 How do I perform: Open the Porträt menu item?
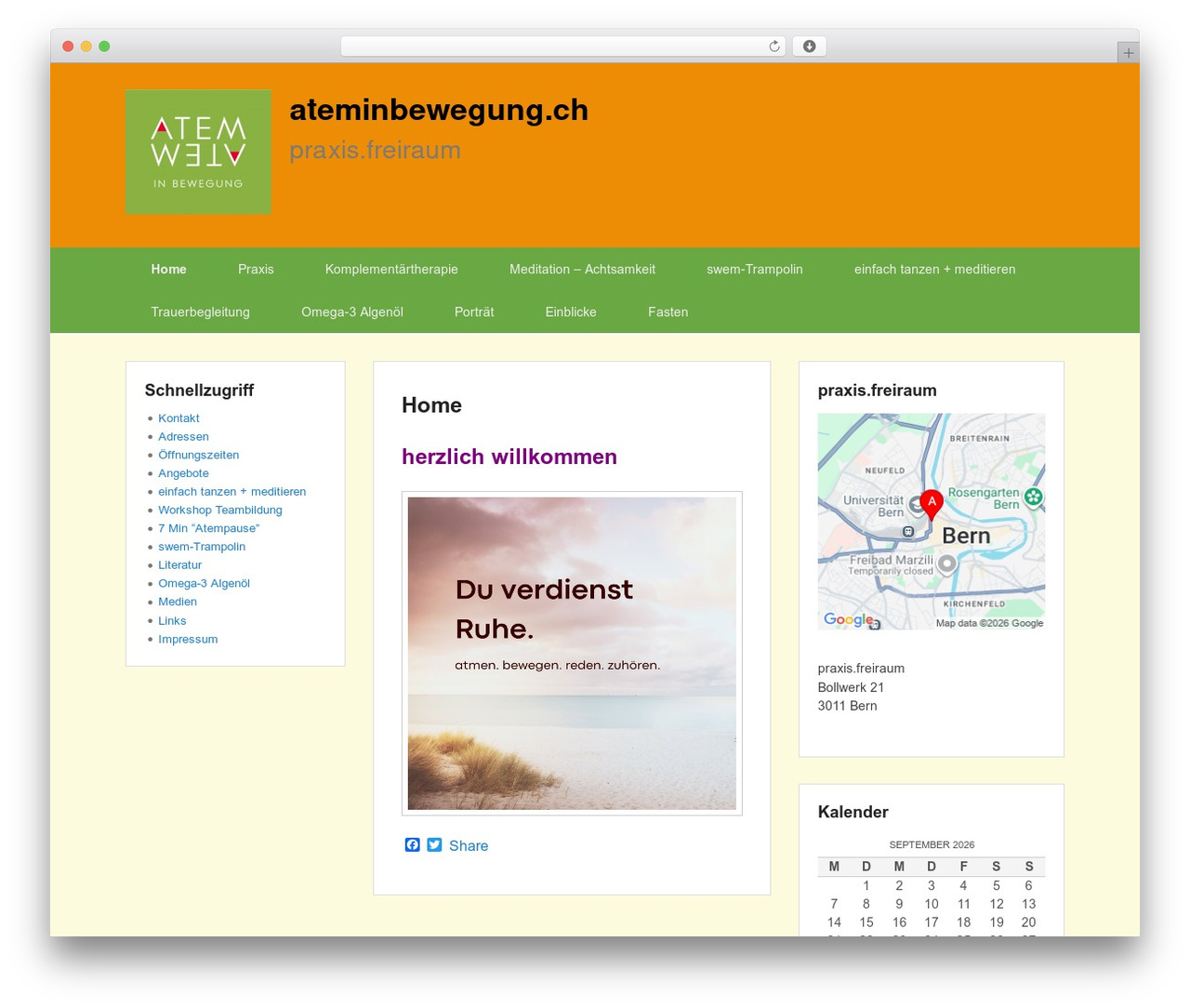(x=474, y=312)
